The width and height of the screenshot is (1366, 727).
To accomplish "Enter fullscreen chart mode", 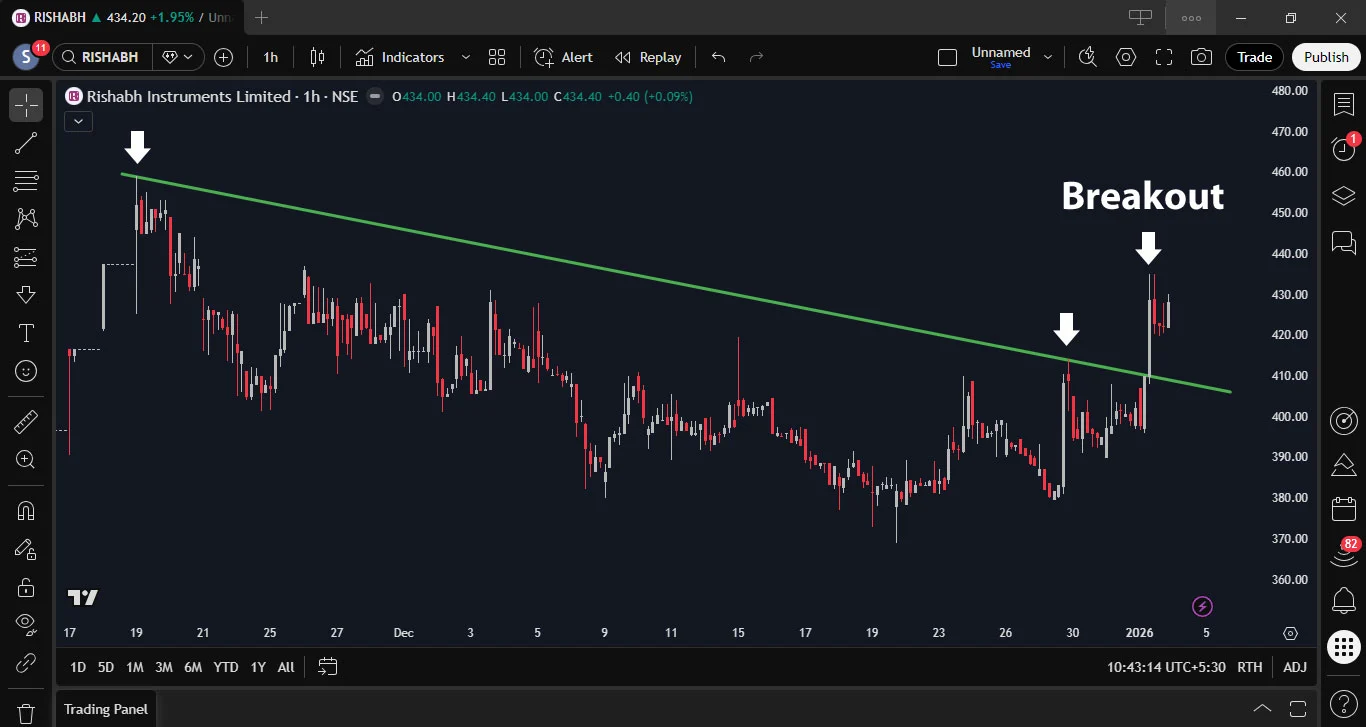I will [x=1164, y=57].
